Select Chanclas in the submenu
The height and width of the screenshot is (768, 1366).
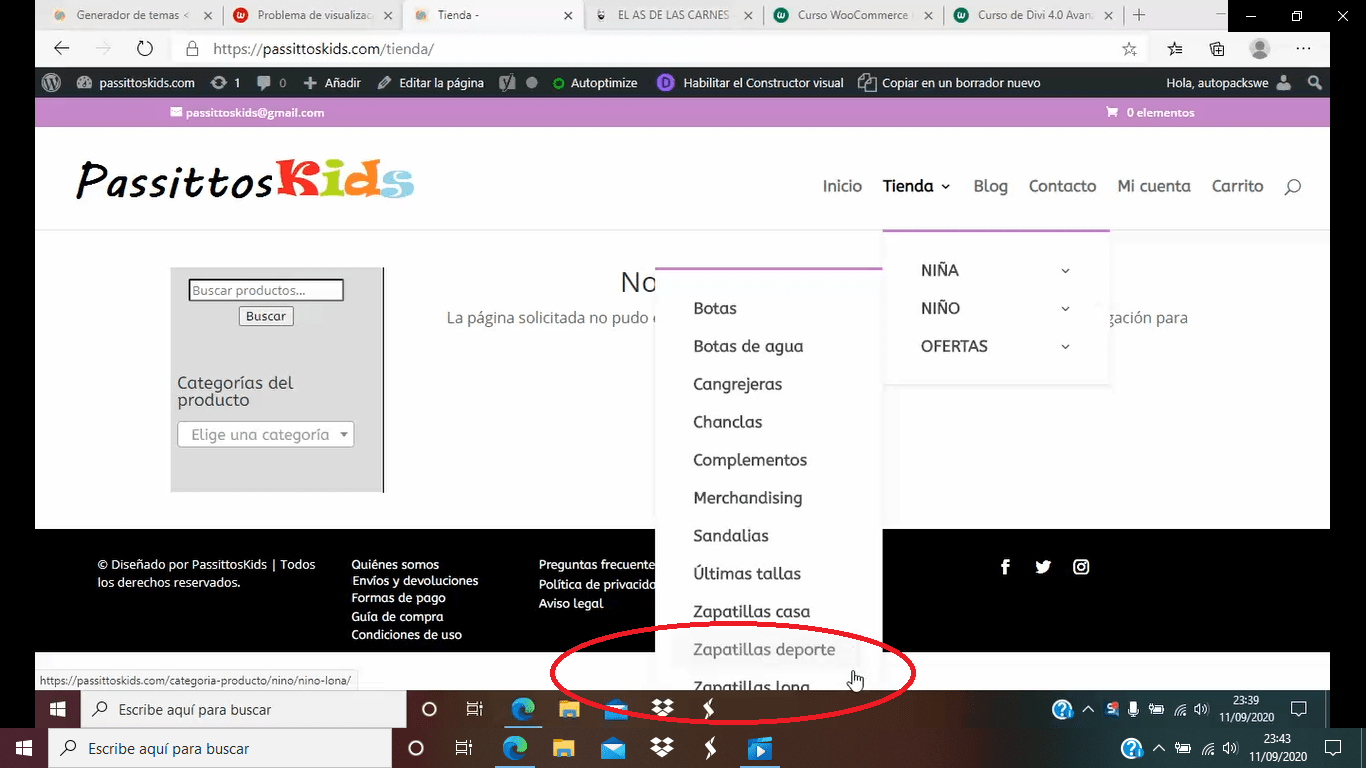coord(728,422)
